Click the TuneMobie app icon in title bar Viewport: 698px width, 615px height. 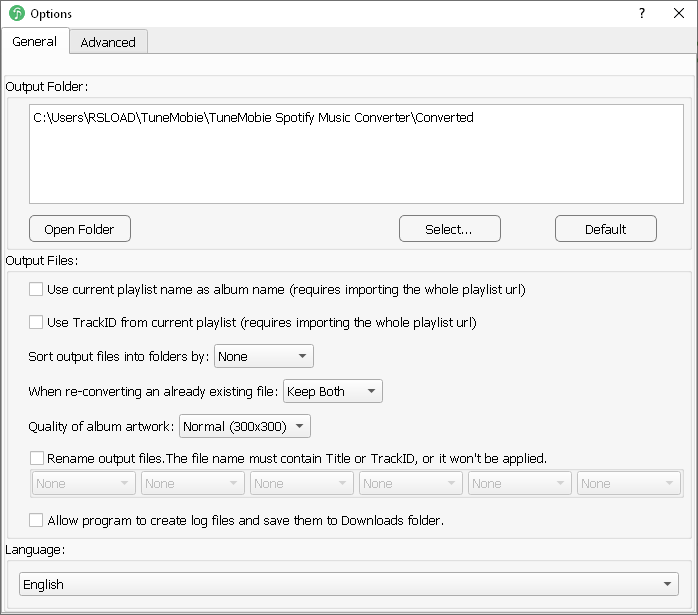click(x=17, y=13)
